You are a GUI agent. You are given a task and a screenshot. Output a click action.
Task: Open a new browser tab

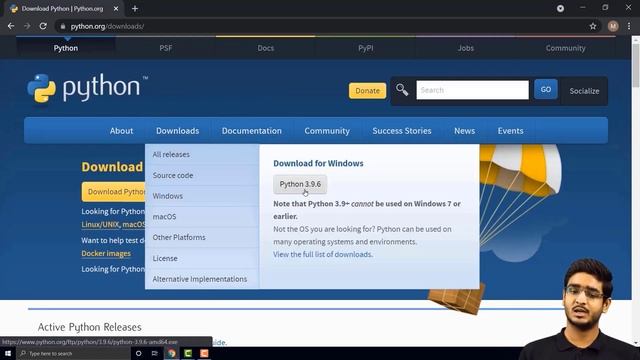(x=135, y=8)
